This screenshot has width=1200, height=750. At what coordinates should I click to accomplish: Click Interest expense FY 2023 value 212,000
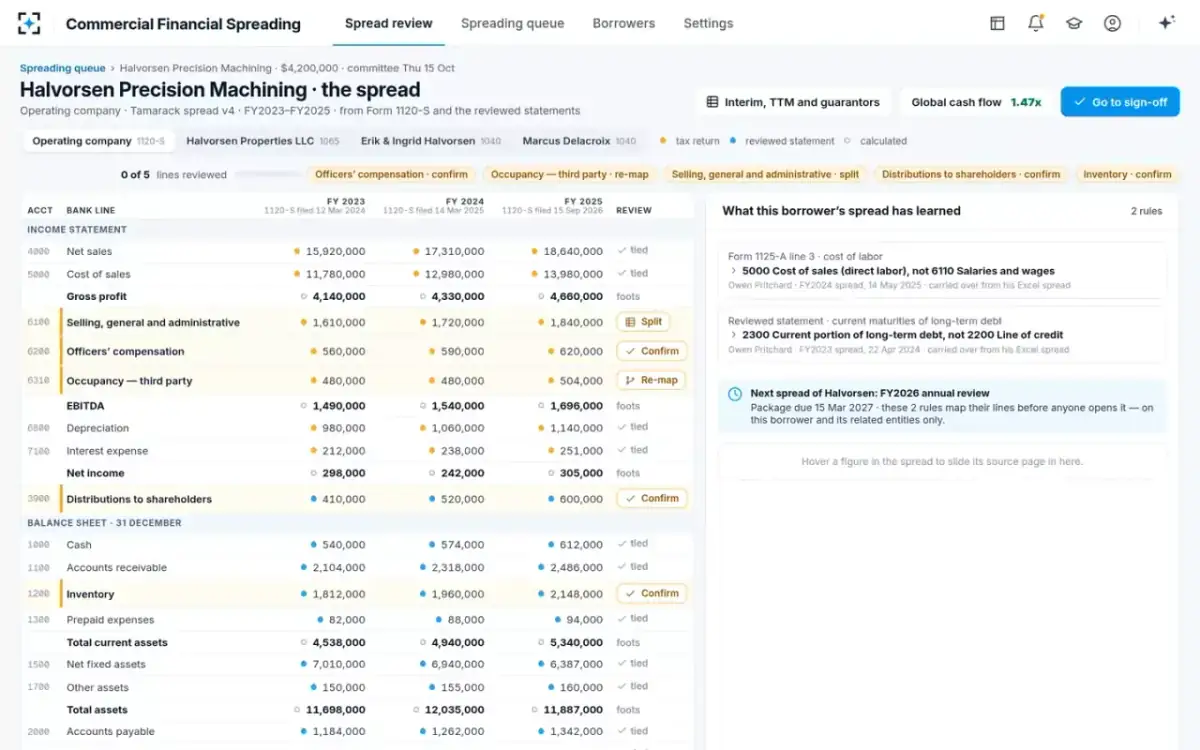click(344, 451)
